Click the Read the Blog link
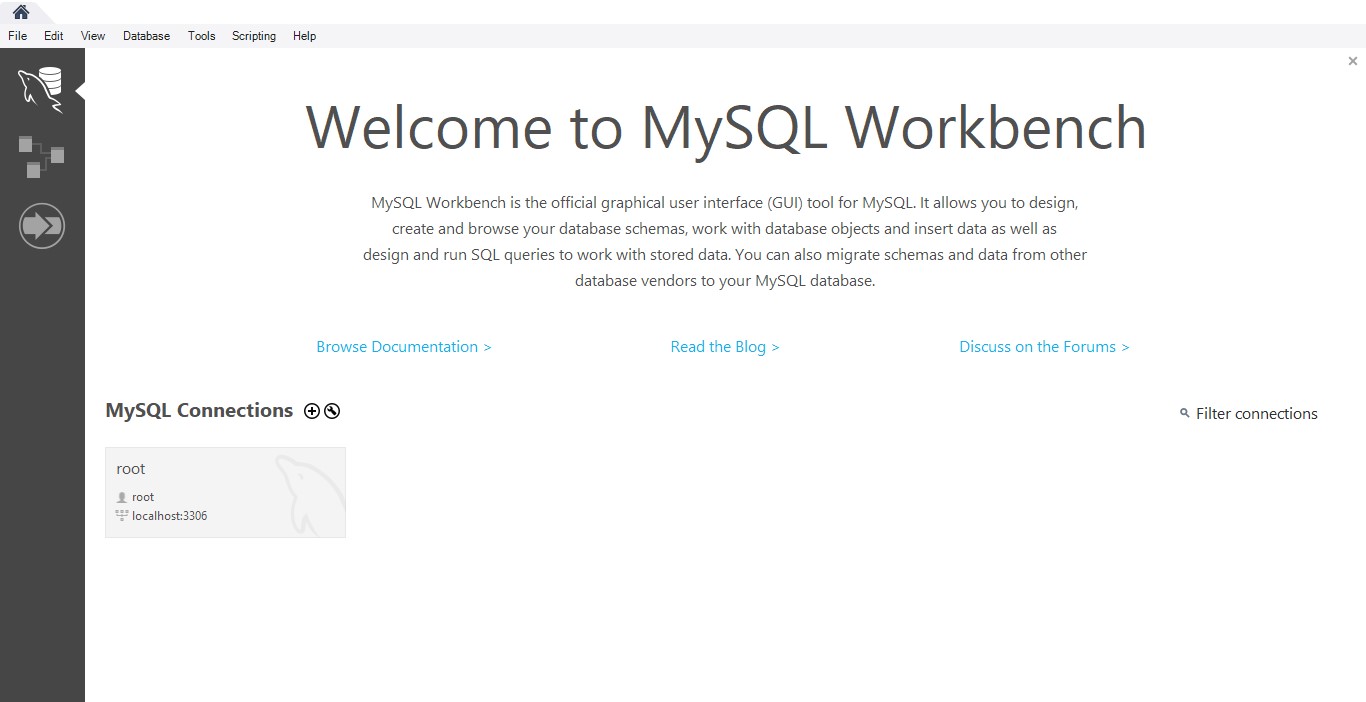This screenshot has height=702, width=1366. click(x=725, y=347)
